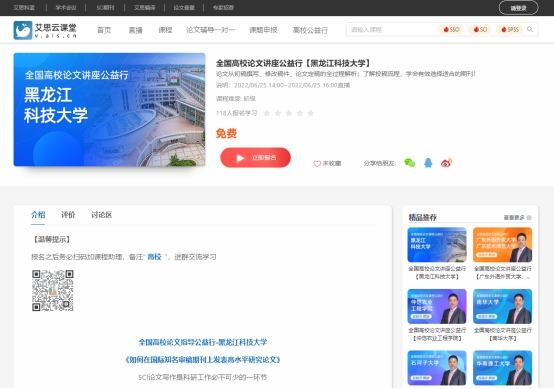The width and height of the screenshot is (554, 389).
Task: Click the 全国高校论文指导公益行-黑龙江科技大学 heading
Action: pos(203,342)
